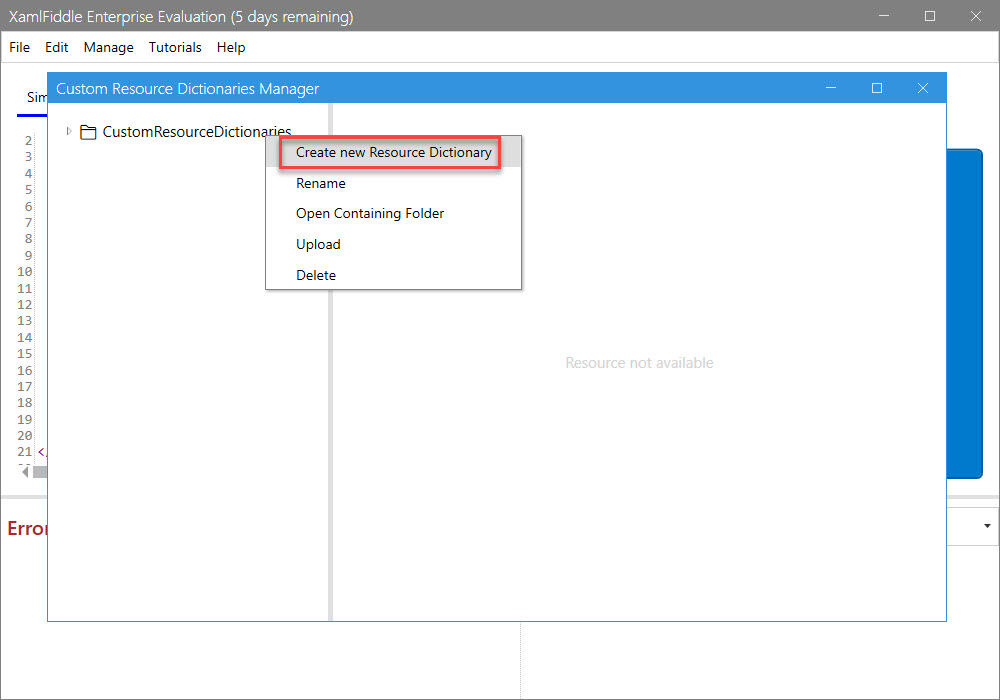Open the Help menu
Screen dimensions: 1000x700
tap(231, 47)
